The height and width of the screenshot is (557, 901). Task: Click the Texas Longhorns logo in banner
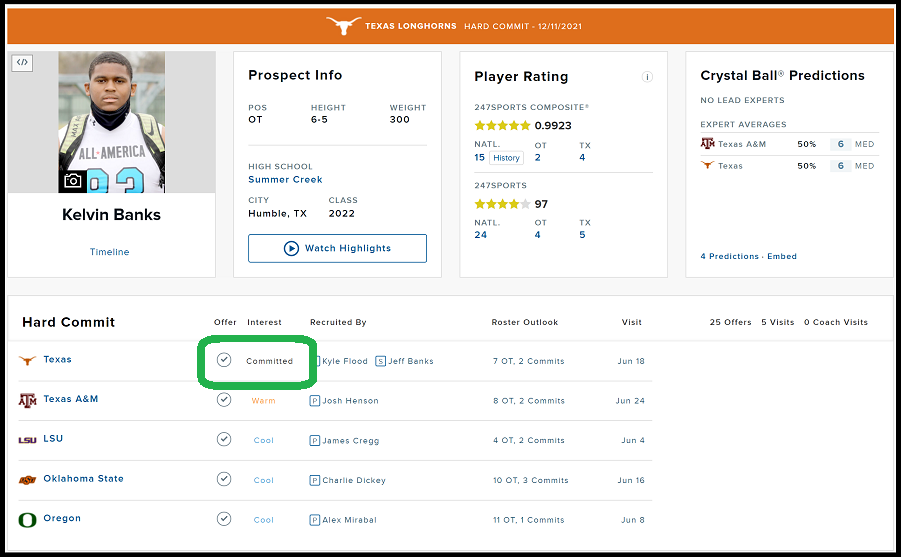344,26
